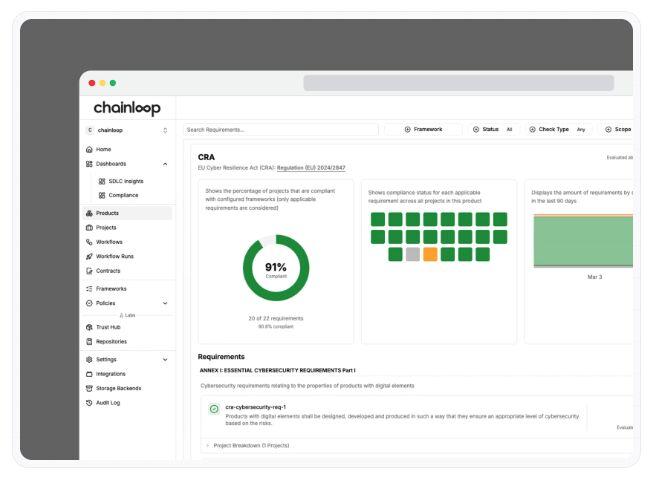Open the Framework filter dropdown
This screenshot has width=648, height=479.
(x=424, y=129)
